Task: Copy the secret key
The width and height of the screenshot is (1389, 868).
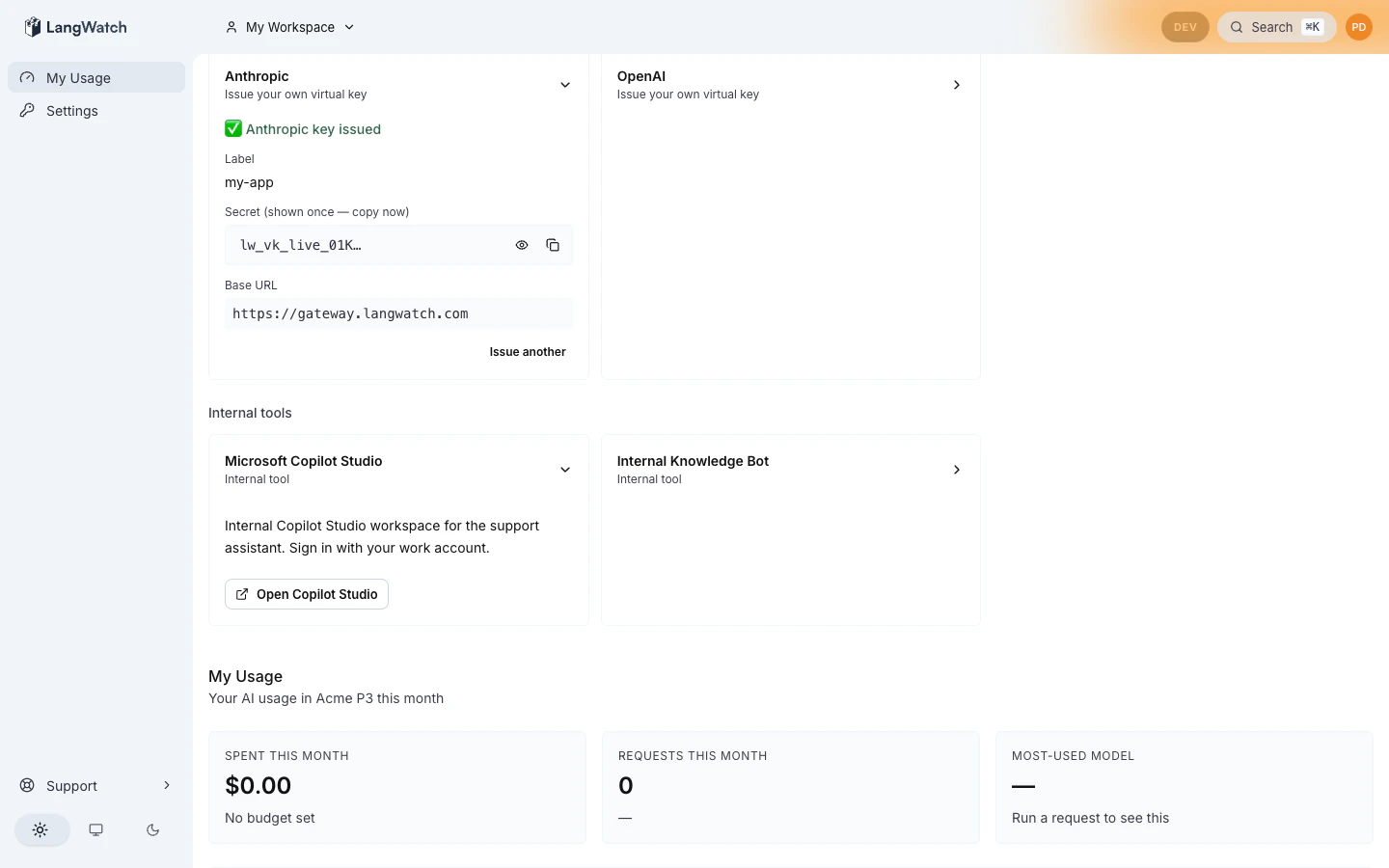Action: click(x=553, y=245)
